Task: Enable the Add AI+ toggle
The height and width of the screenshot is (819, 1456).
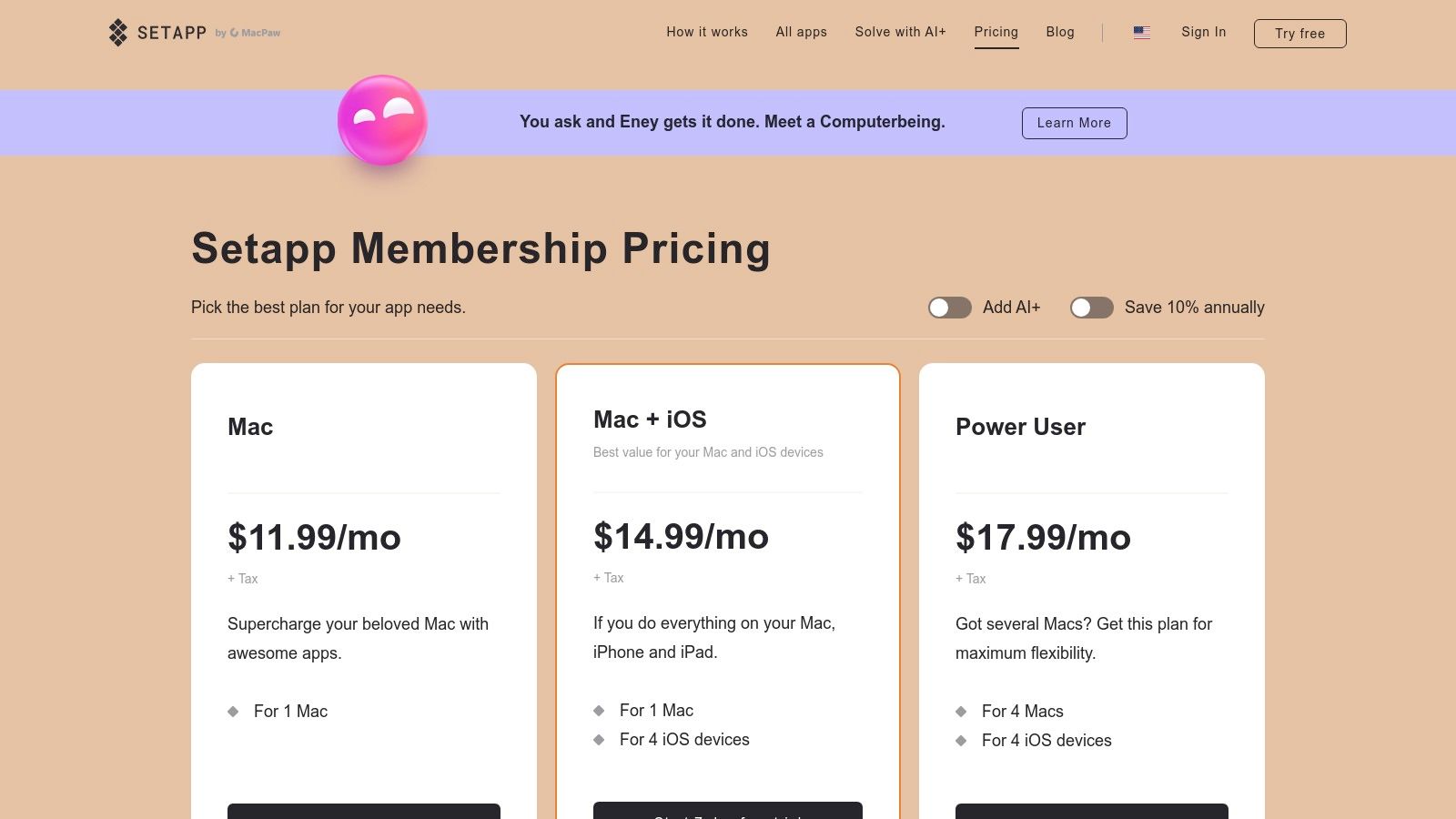Action: click(949, 308)
